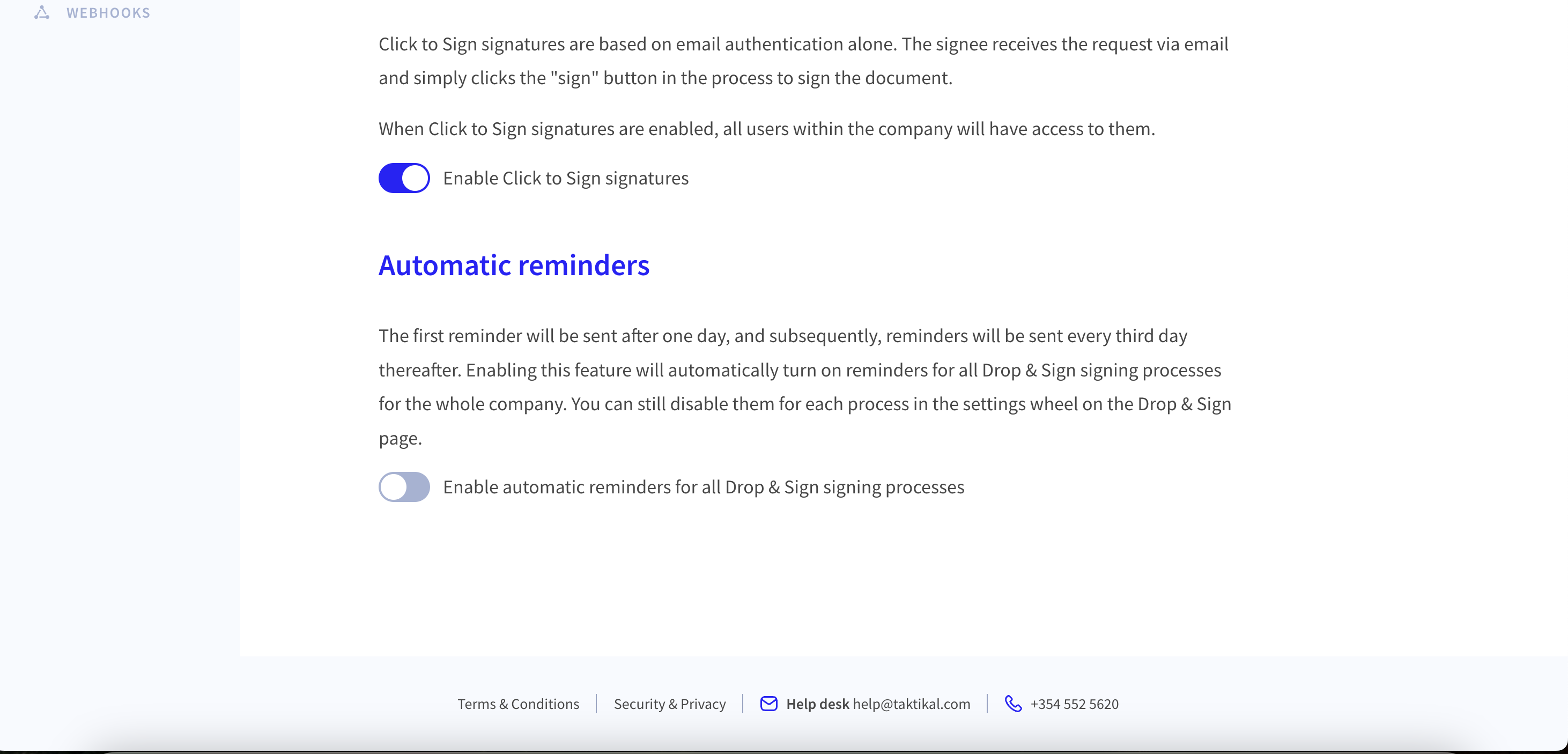Click the help@taktikal.com email address
Screen dimensions: 1568x754
pyautogui.click(x=911, y=704)
